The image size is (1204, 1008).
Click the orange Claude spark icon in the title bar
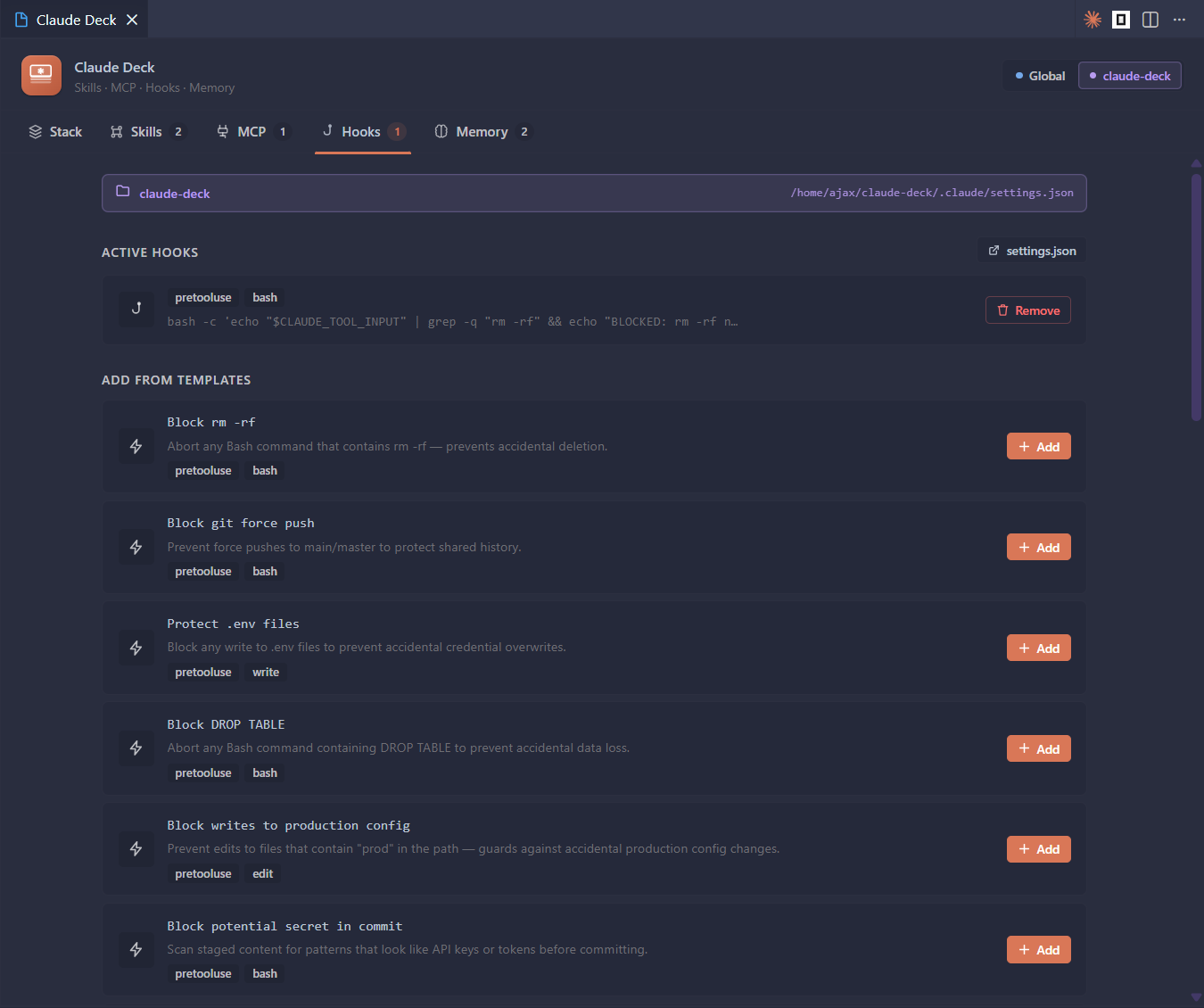(1093, 20)
